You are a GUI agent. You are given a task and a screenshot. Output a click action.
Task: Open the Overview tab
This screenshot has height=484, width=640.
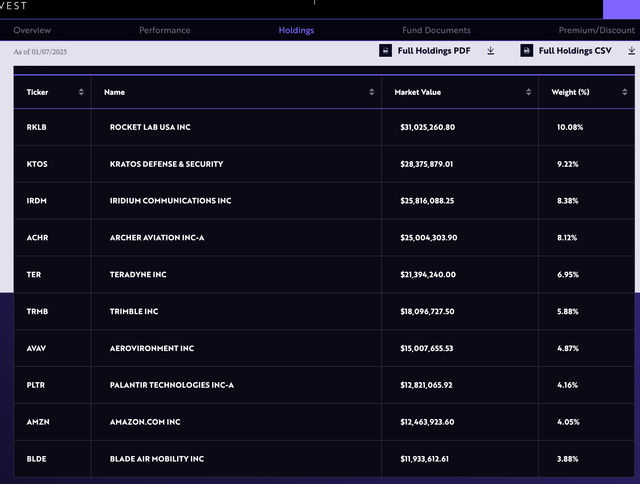[32, 30]
